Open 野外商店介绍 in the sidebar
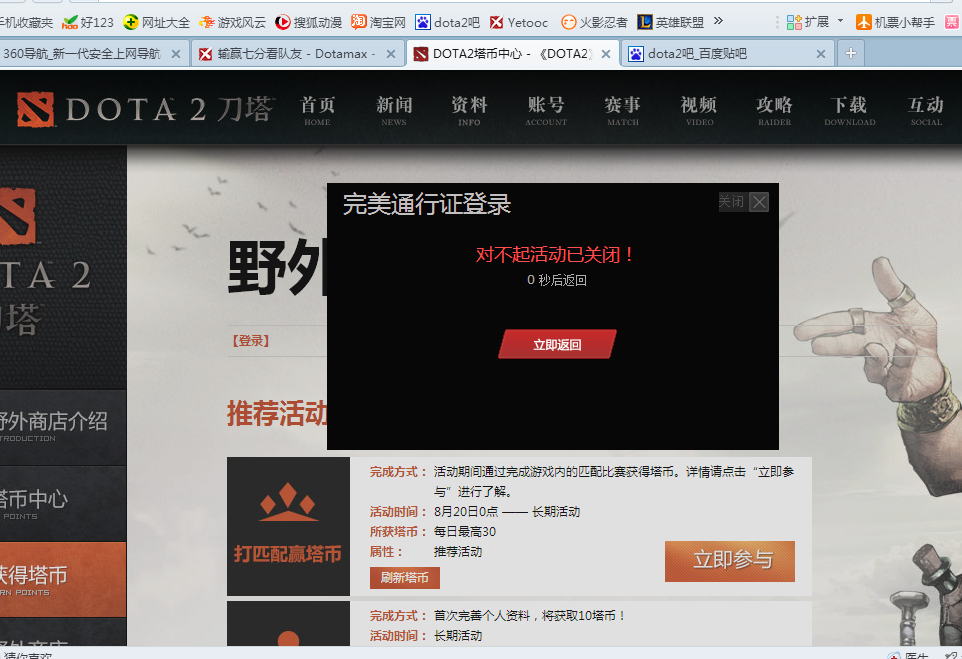 [x=63, y=427]
